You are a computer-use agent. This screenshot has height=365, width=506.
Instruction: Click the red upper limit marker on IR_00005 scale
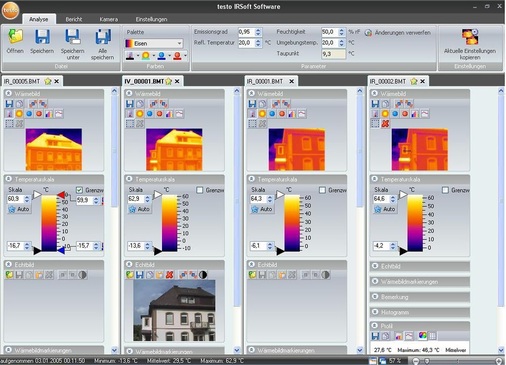[61, 195]
